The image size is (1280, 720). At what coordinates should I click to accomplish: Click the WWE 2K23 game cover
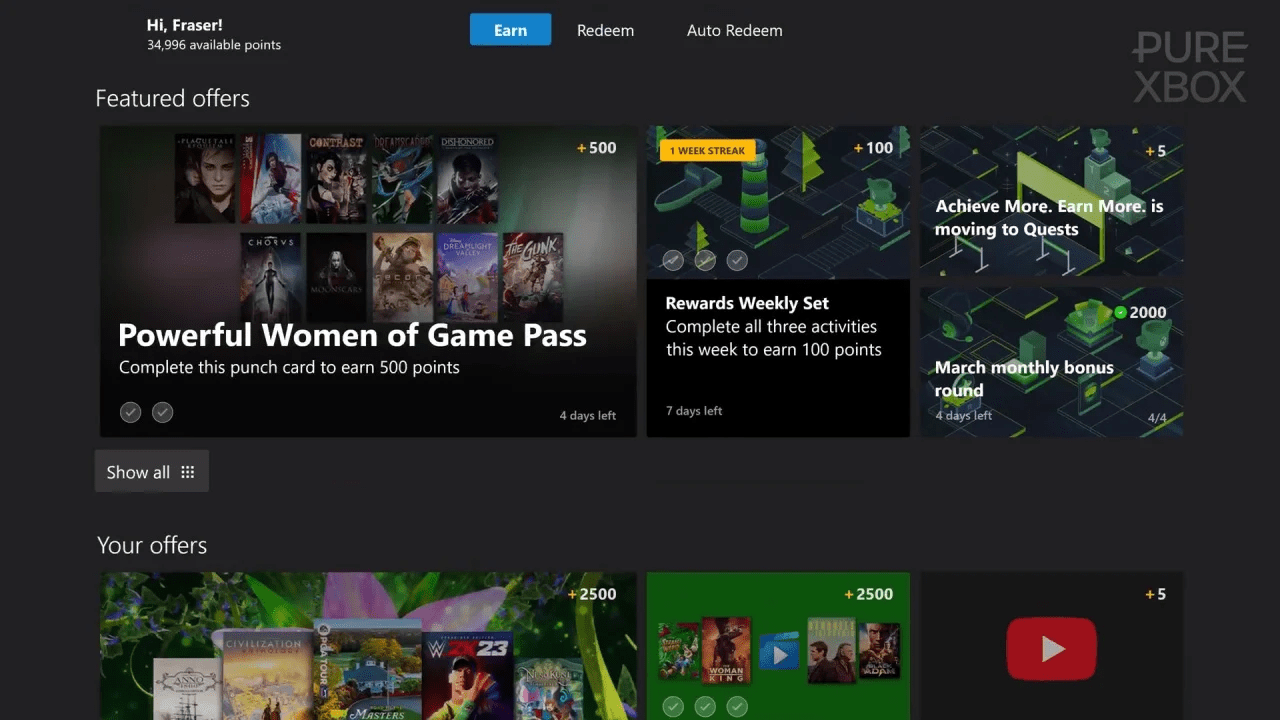point(467,675)
